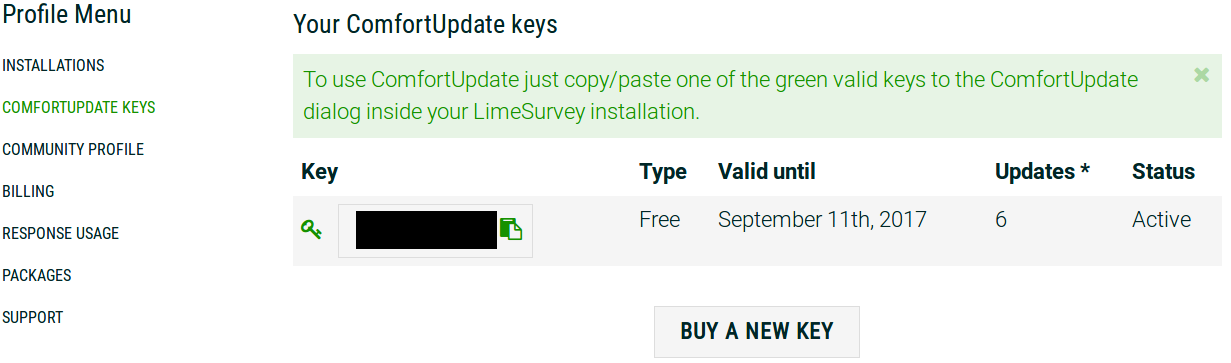Click the Buy a New Key button
This screenshot has height=363, width=1231.
point(757,331)
